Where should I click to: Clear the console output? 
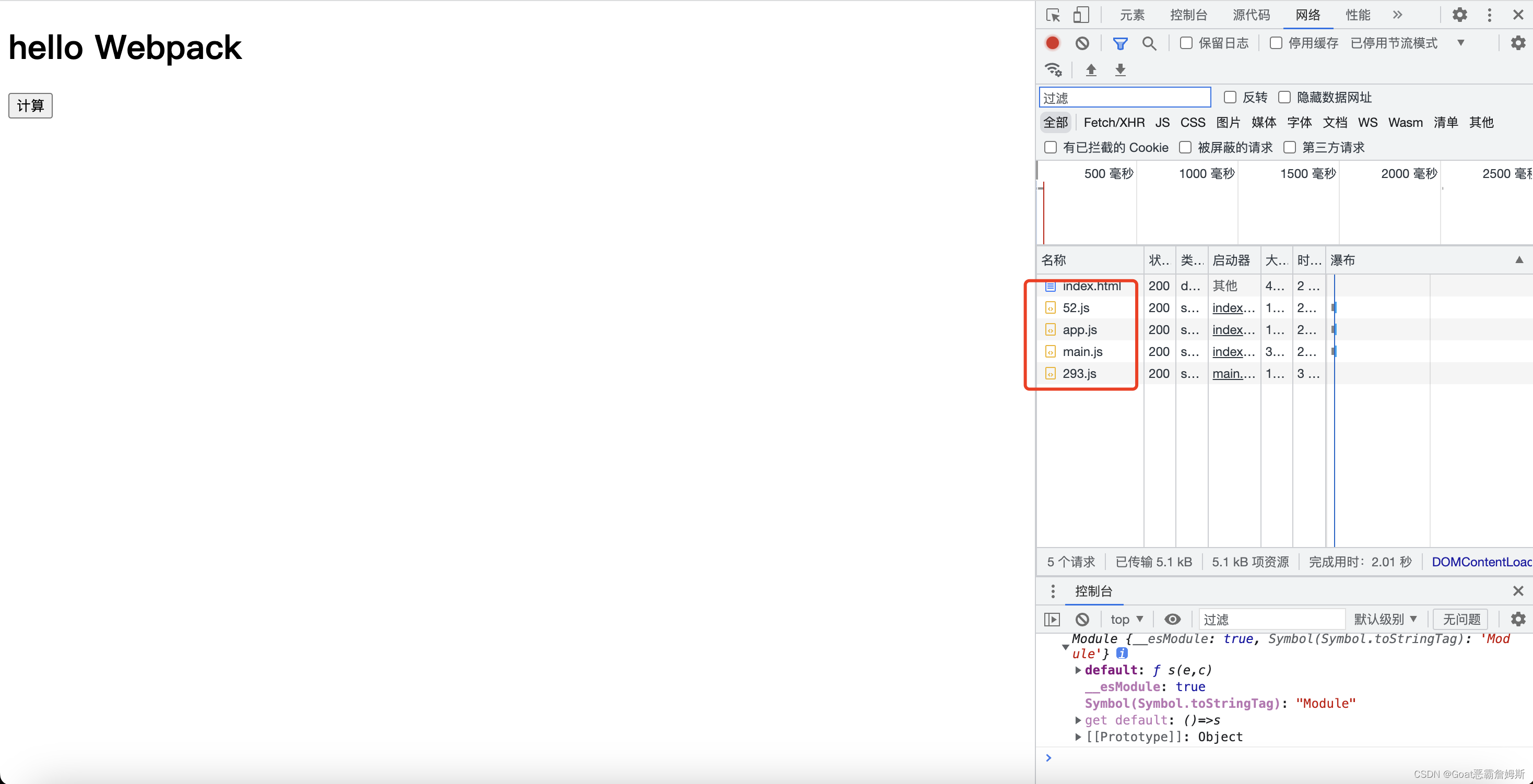tap(1082, 619)
